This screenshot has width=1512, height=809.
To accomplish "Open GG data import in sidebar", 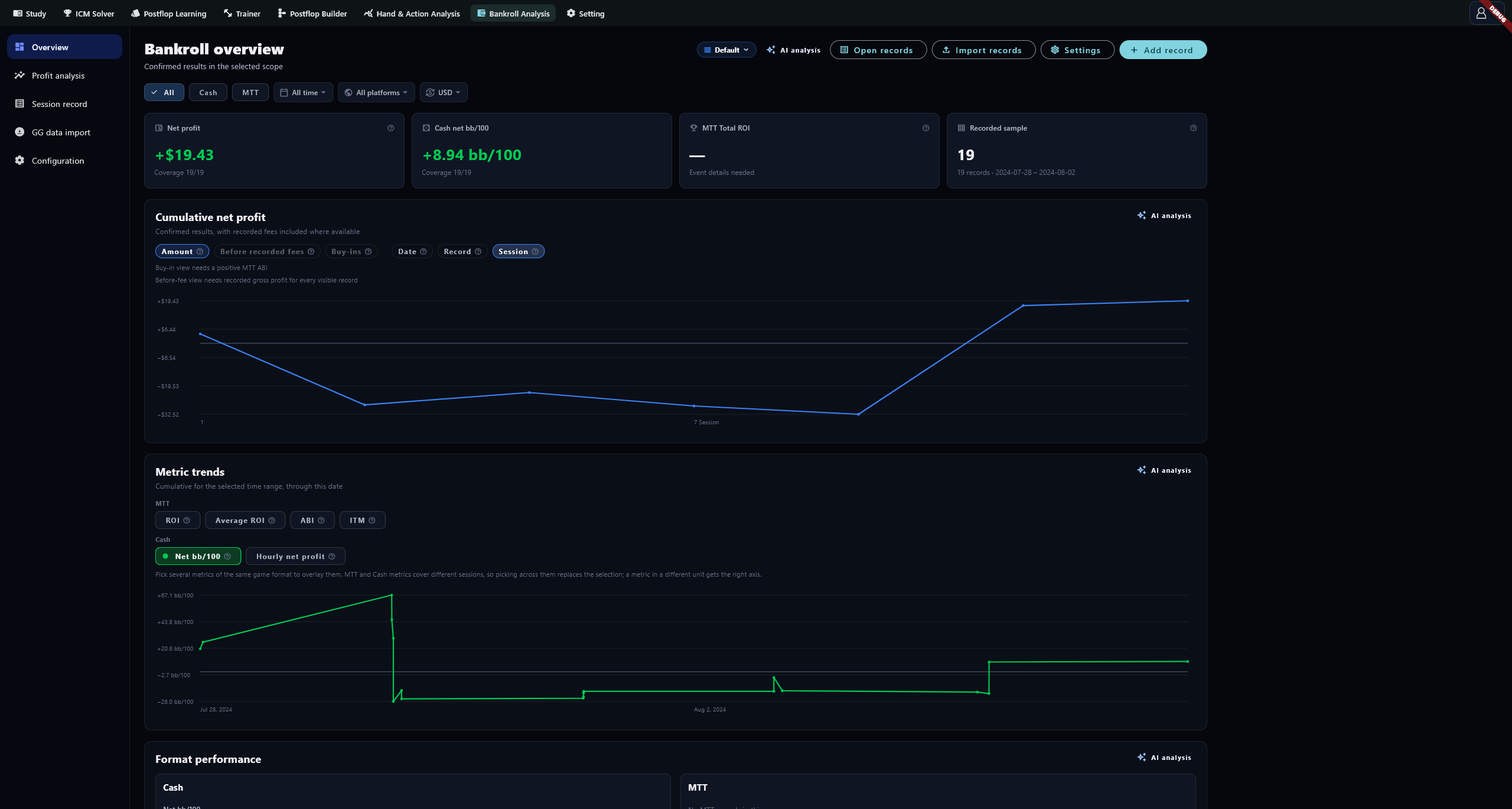I will point(64,132).
